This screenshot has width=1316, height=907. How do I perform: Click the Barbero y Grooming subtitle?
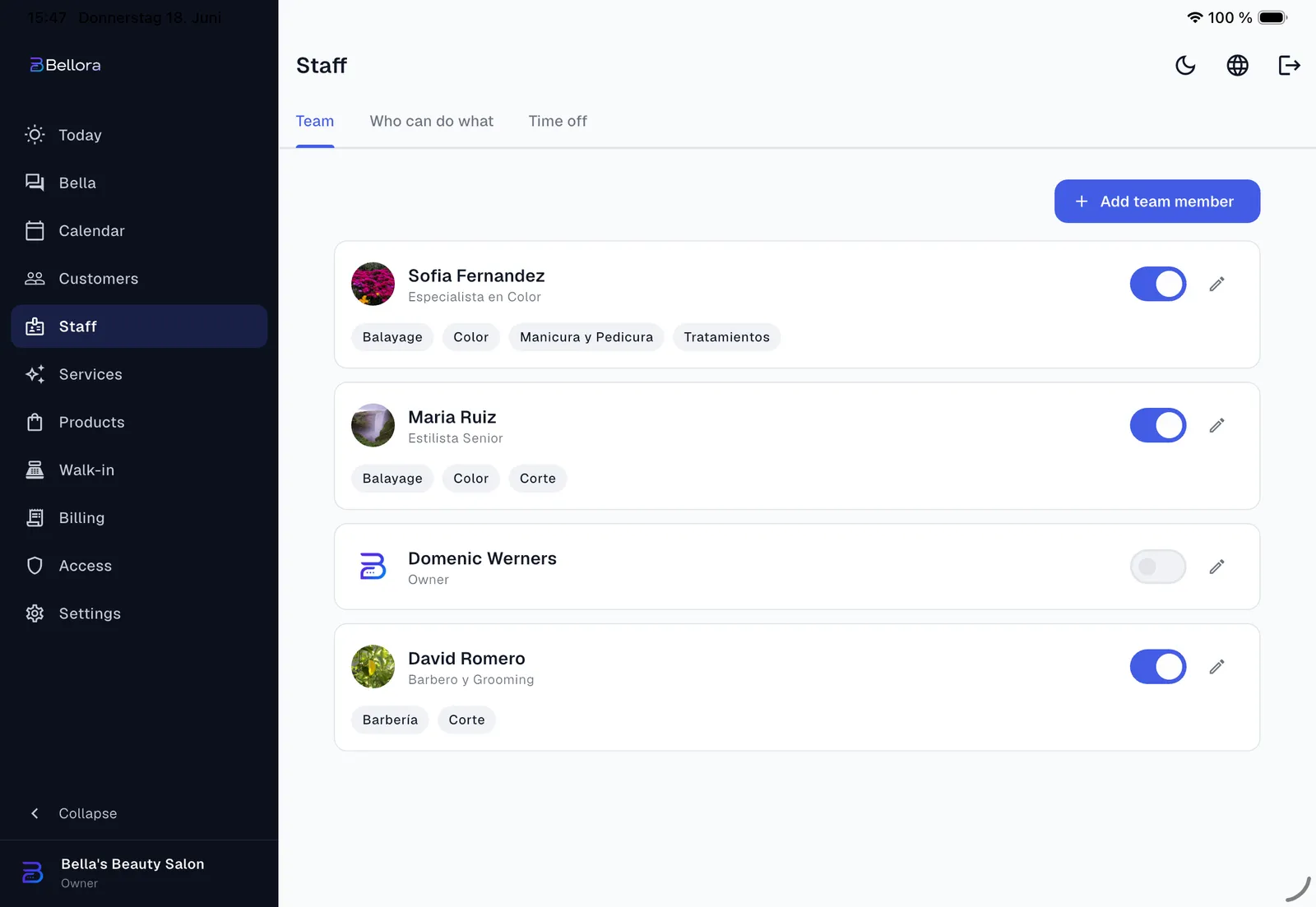click(471, 679)
